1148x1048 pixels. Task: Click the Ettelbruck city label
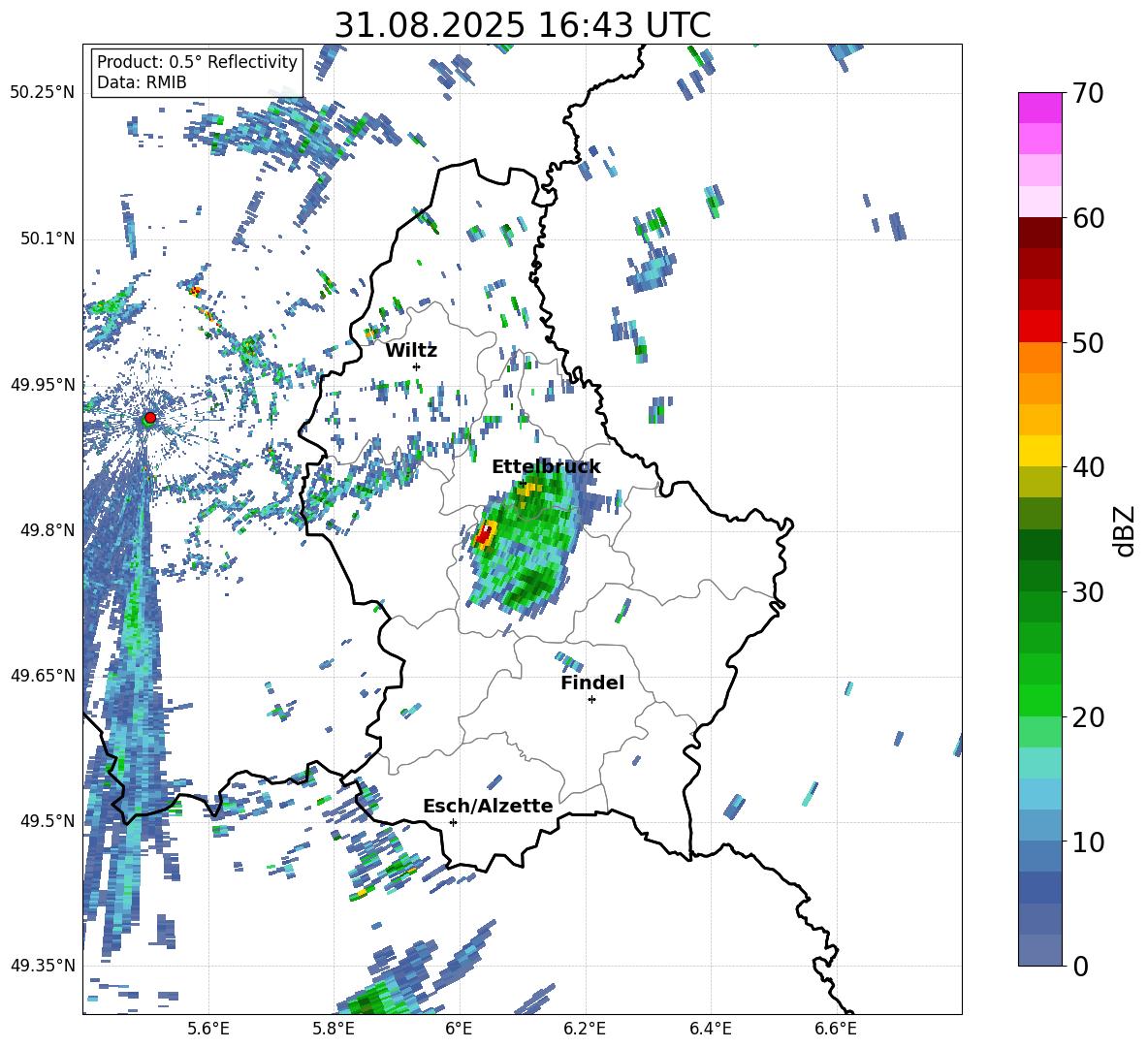546,467
